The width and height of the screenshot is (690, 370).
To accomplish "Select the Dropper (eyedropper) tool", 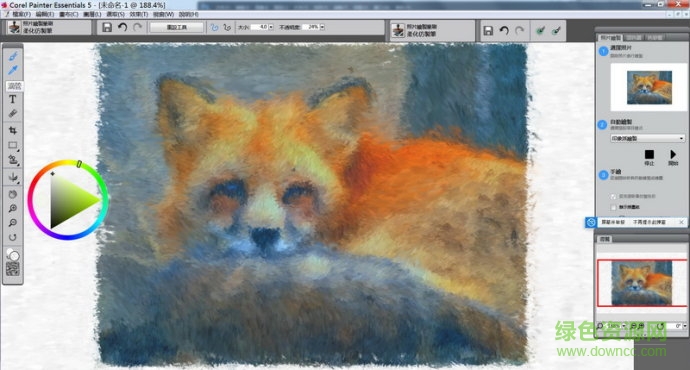I will click(x=13, y=70).
